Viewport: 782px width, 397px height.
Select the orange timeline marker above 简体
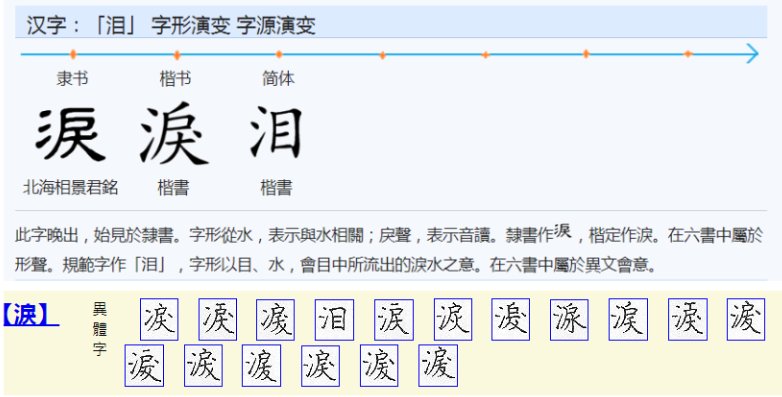[x=279, y=54]
